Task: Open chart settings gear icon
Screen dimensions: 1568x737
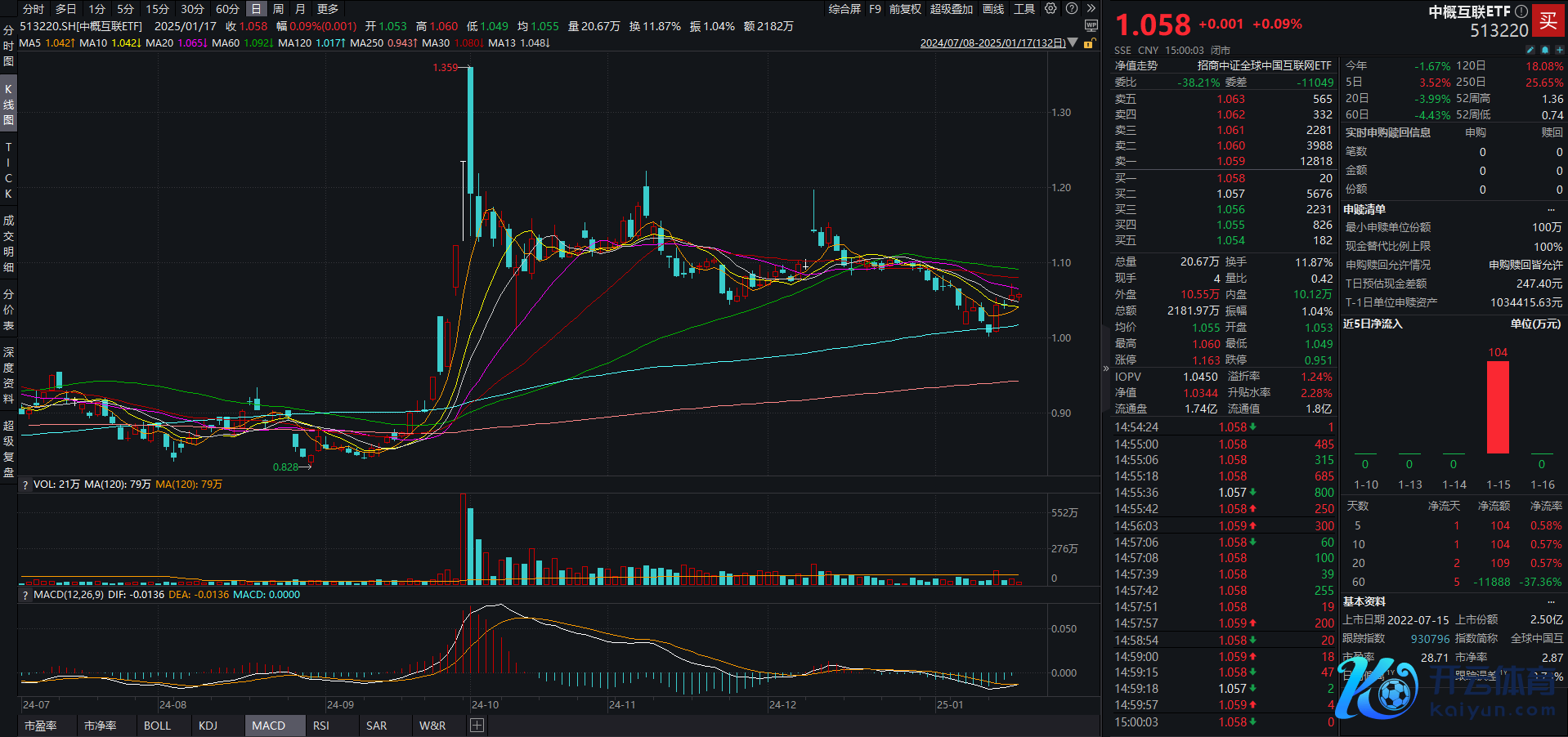Action: [1051, 9]
